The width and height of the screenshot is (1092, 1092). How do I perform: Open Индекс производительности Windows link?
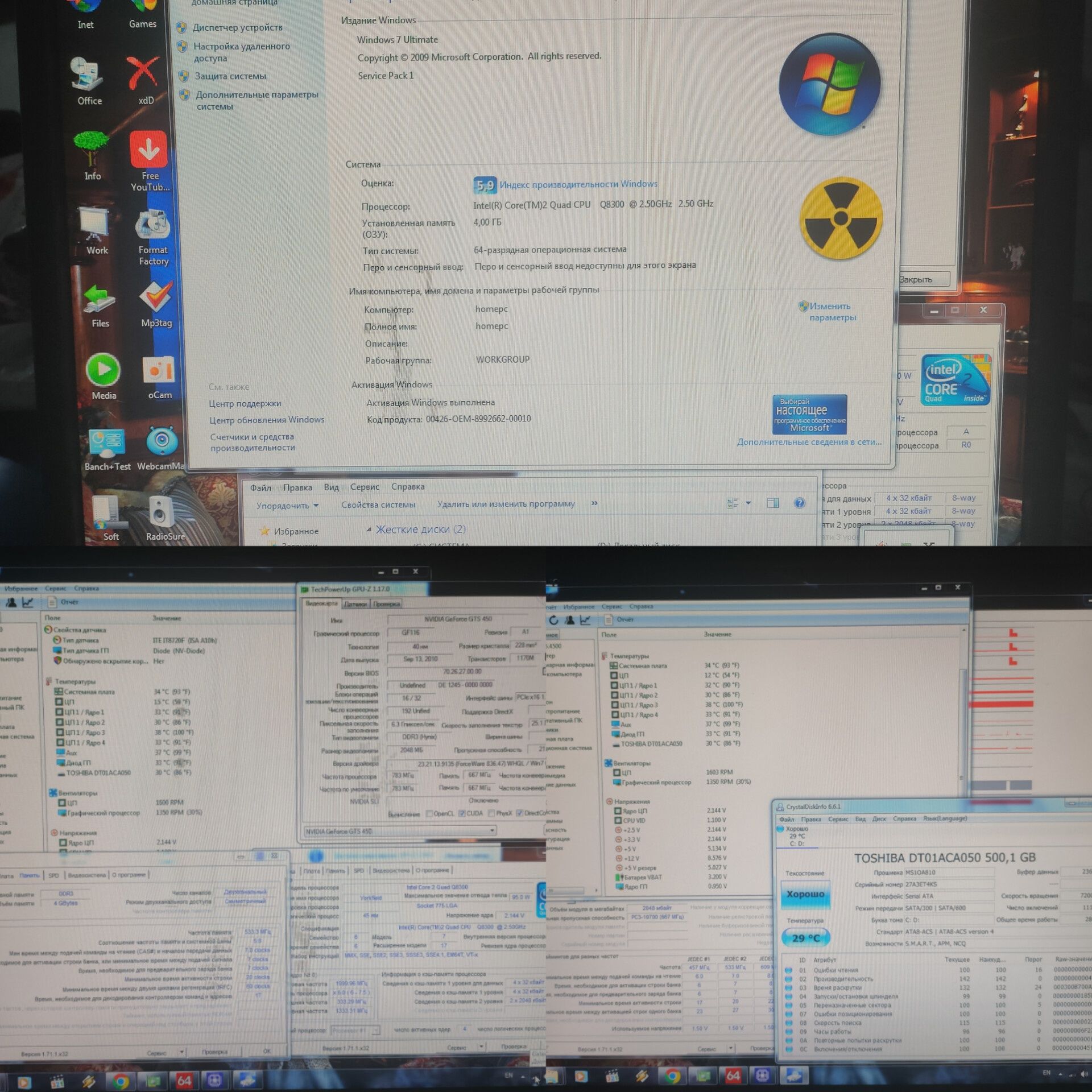pyautogui.click(x=578, y=184)
